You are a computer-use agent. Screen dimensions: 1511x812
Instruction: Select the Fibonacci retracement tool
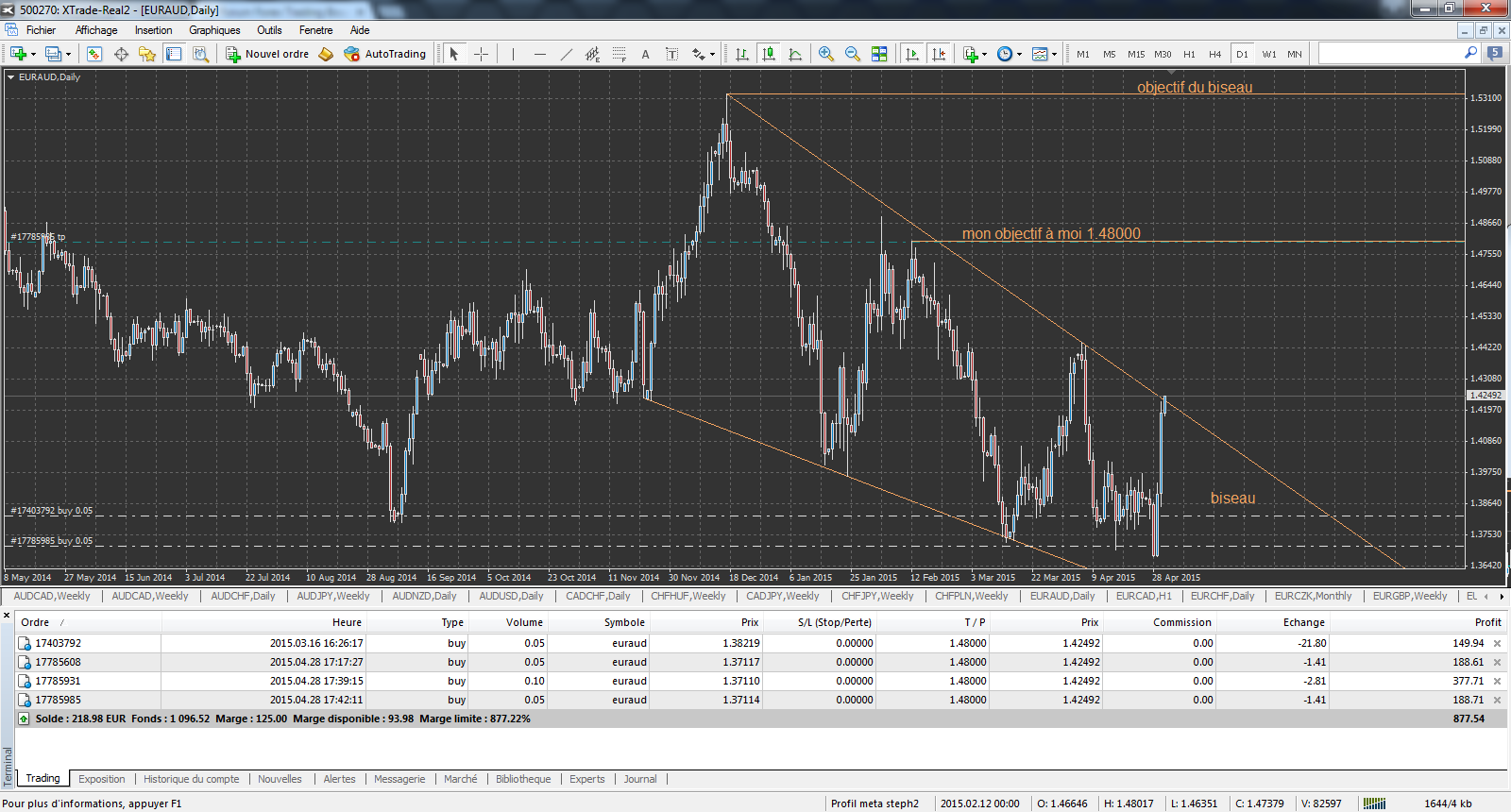(x=619, y=54)
